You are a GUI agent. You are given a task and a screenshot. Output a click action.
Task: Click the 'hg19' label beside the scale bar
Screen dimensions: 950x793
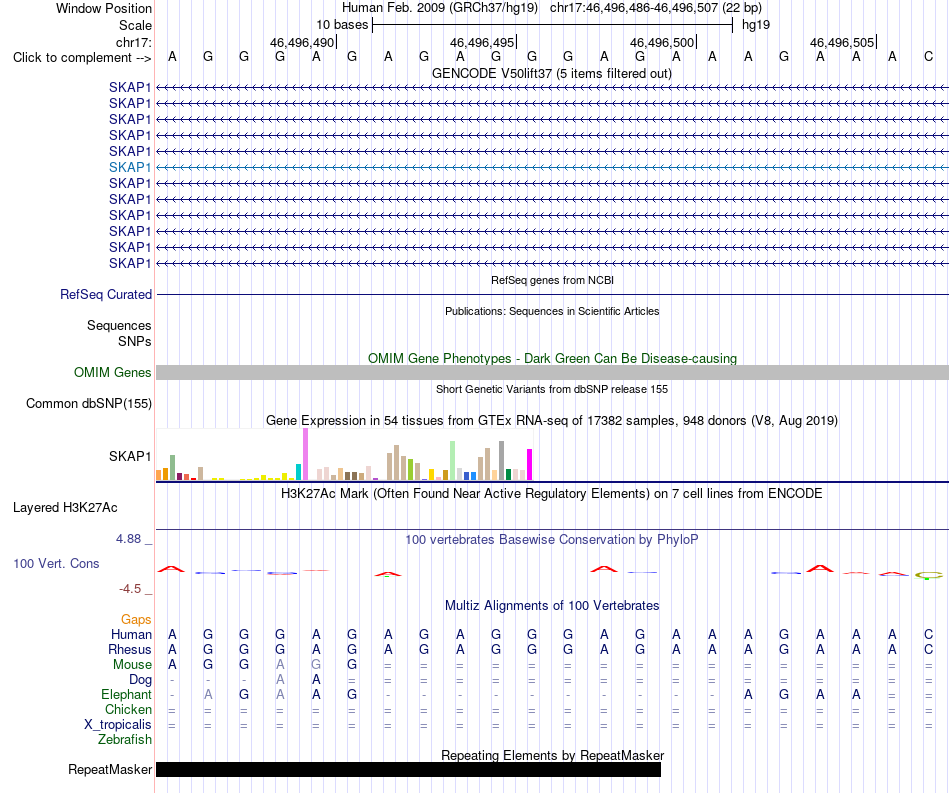pos(756,25)
